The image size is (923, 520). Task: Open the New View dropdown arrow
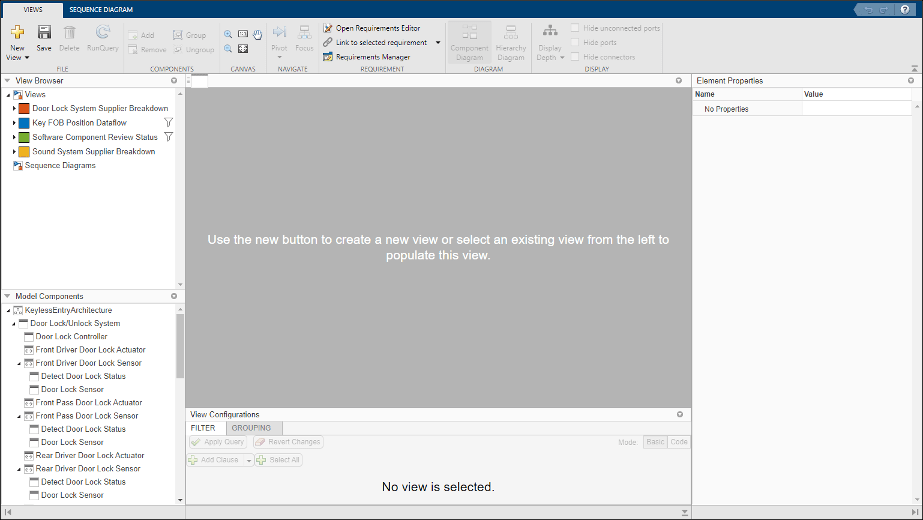(x=27, y=58)
